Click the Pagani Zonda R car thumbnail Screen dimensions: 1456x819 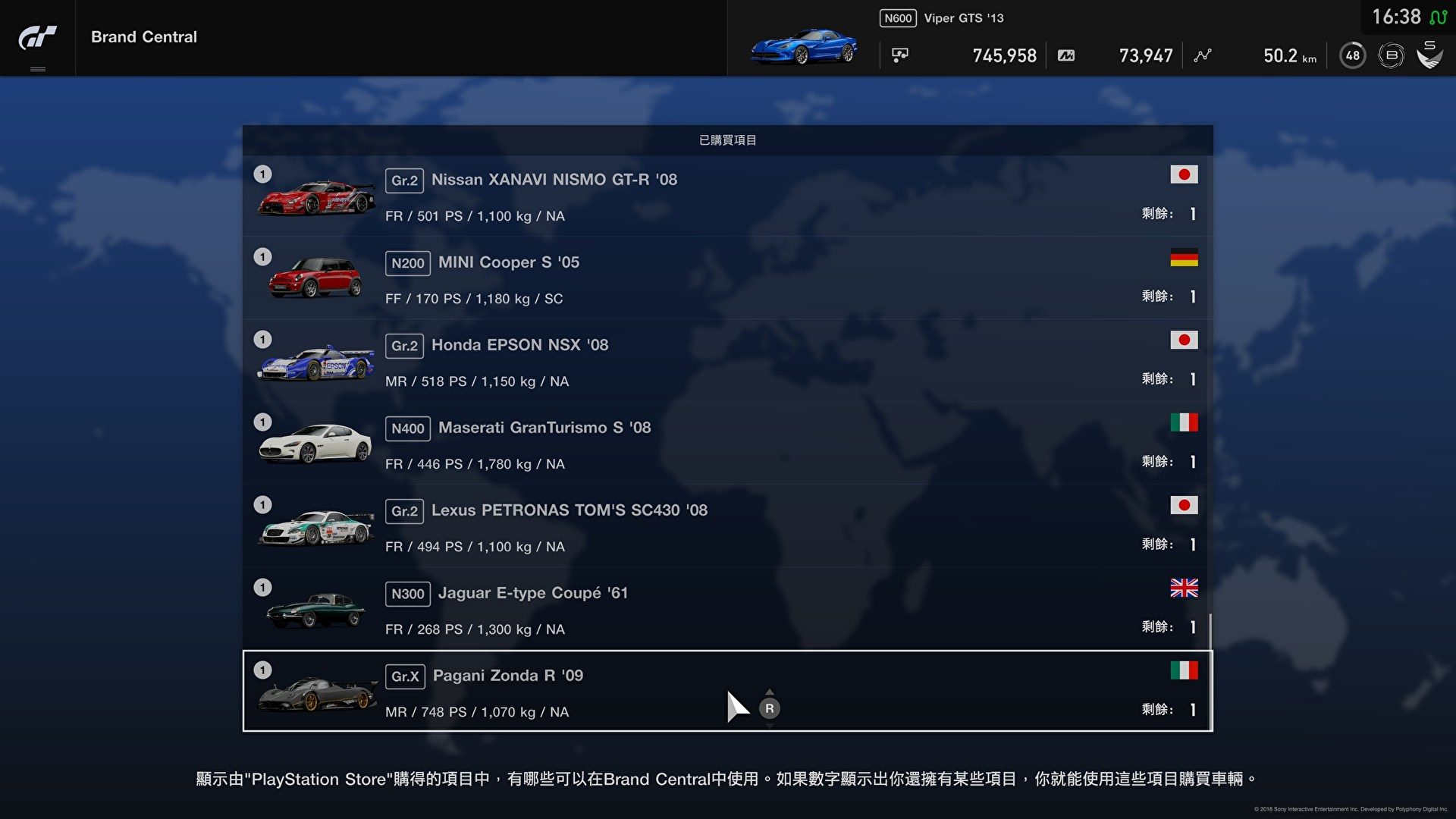317,693
